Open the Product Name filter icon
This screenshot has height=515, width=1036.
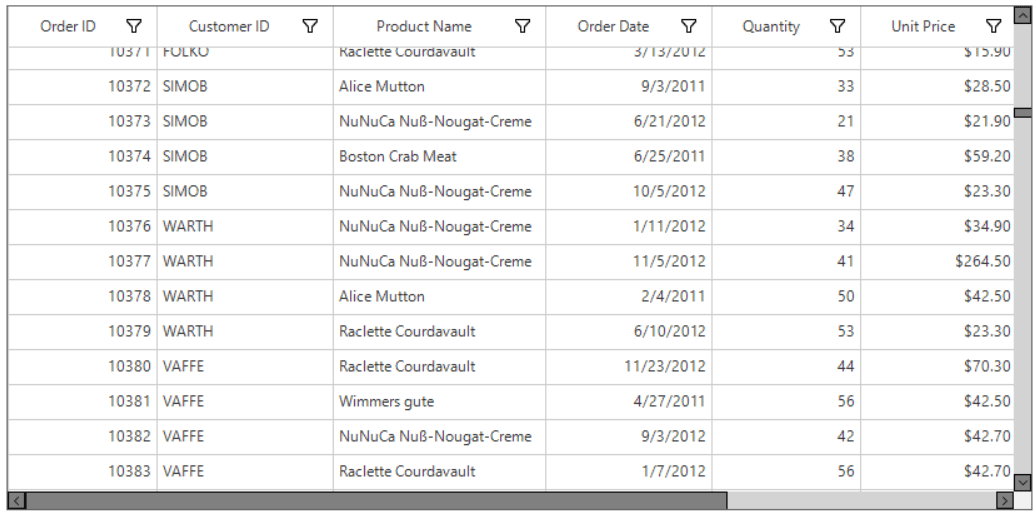pos(523,26)
